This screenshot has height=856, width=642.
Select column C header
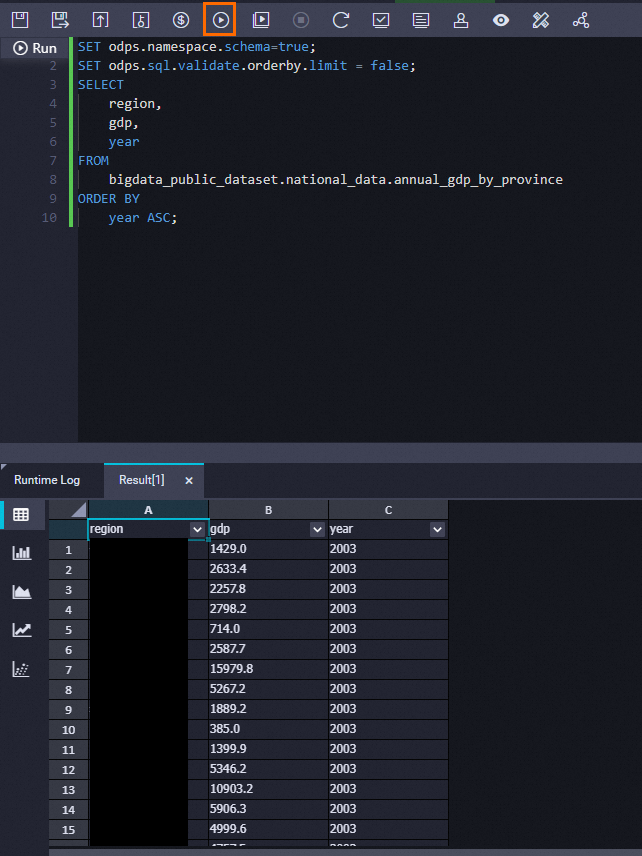388,510
